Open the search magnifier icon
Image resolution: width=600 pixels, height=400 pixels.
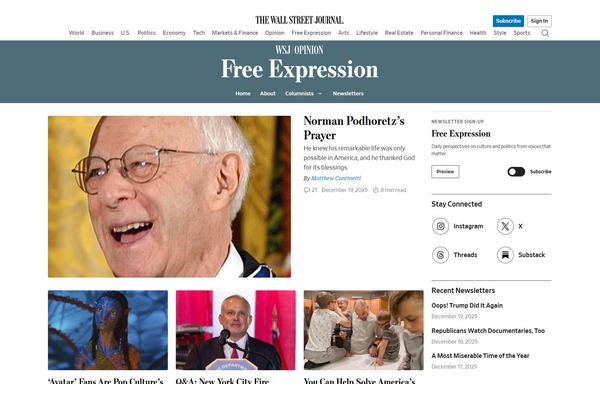pyautogui.click(x=545, y=33)
